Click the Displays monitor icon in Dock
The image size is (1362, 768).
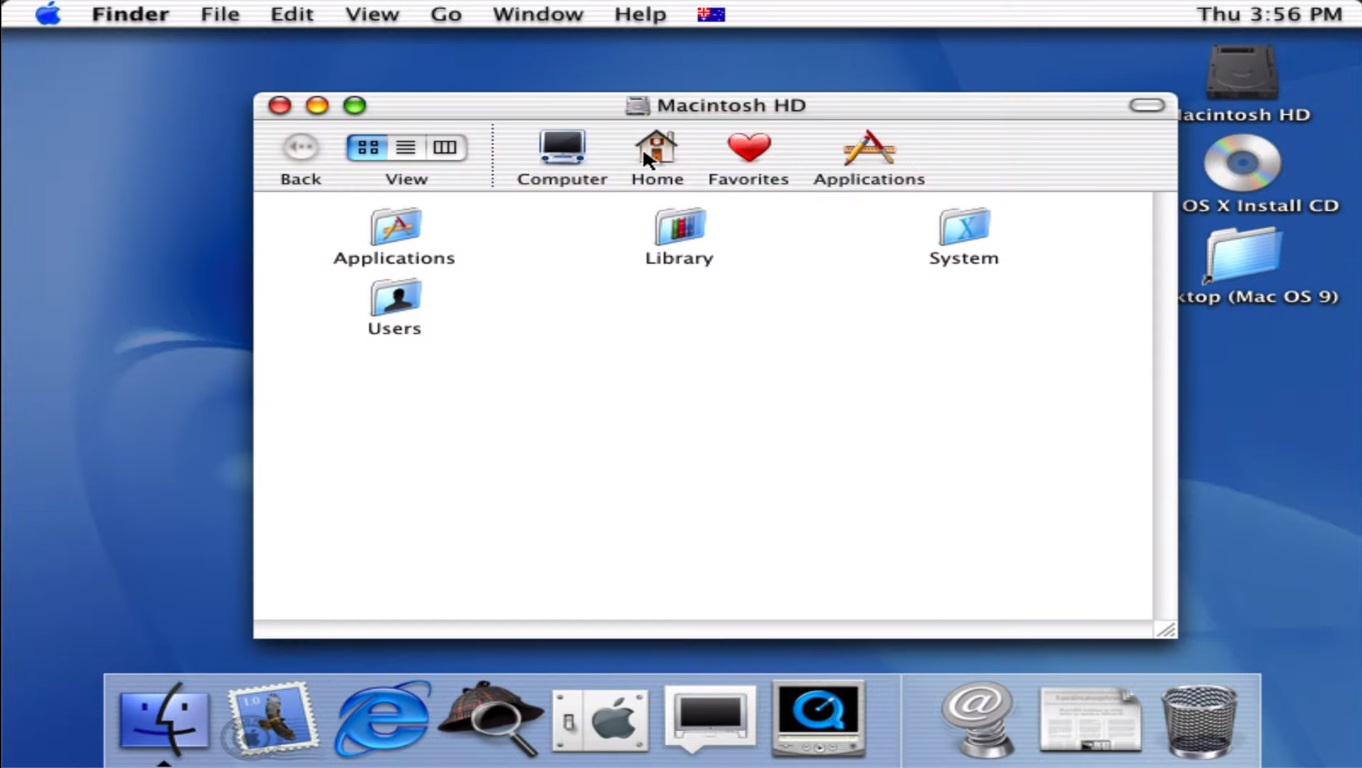(710, 718)
